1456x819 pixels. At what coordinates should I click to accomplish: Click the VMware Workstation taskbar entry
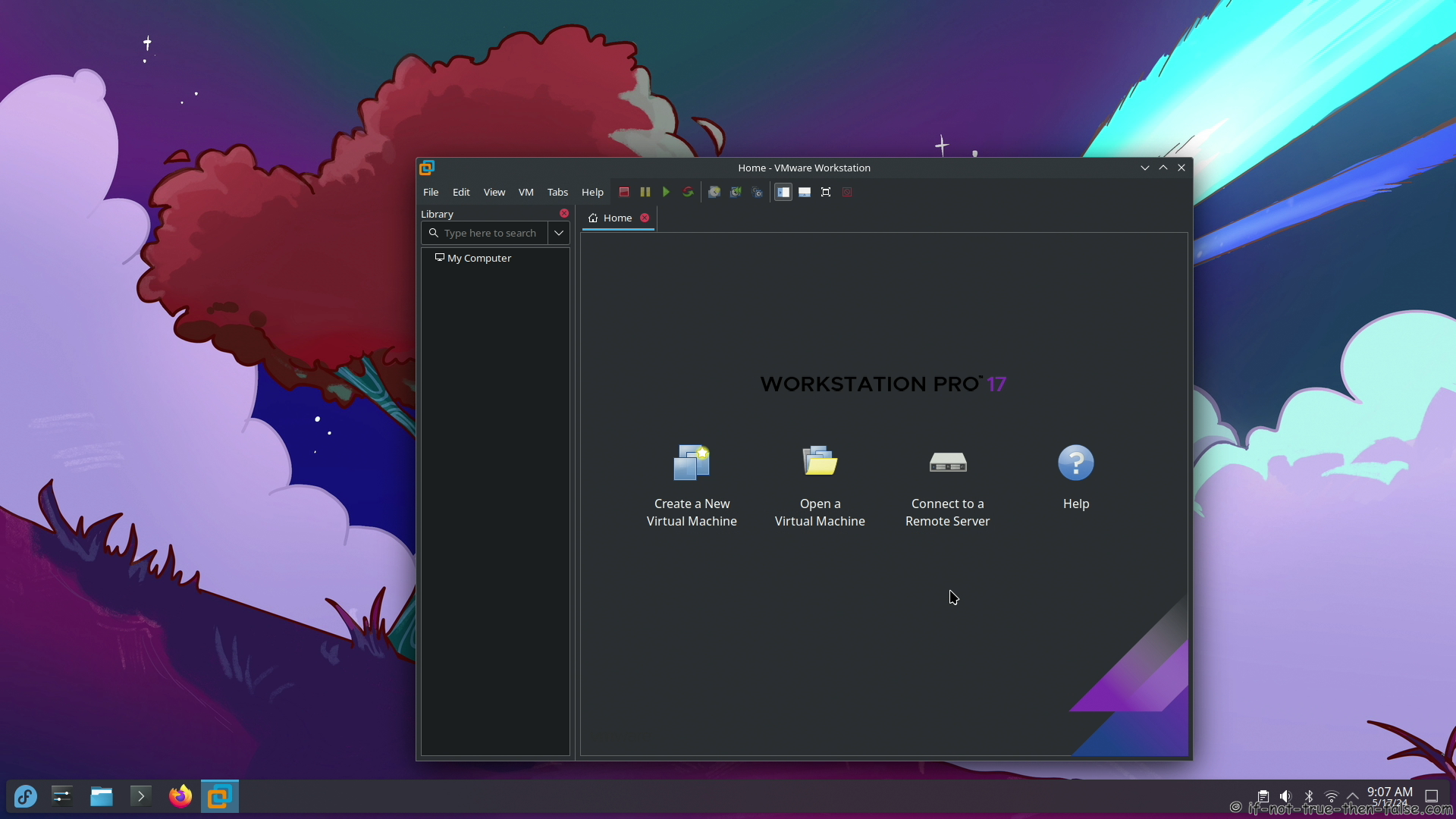point(220,796)
